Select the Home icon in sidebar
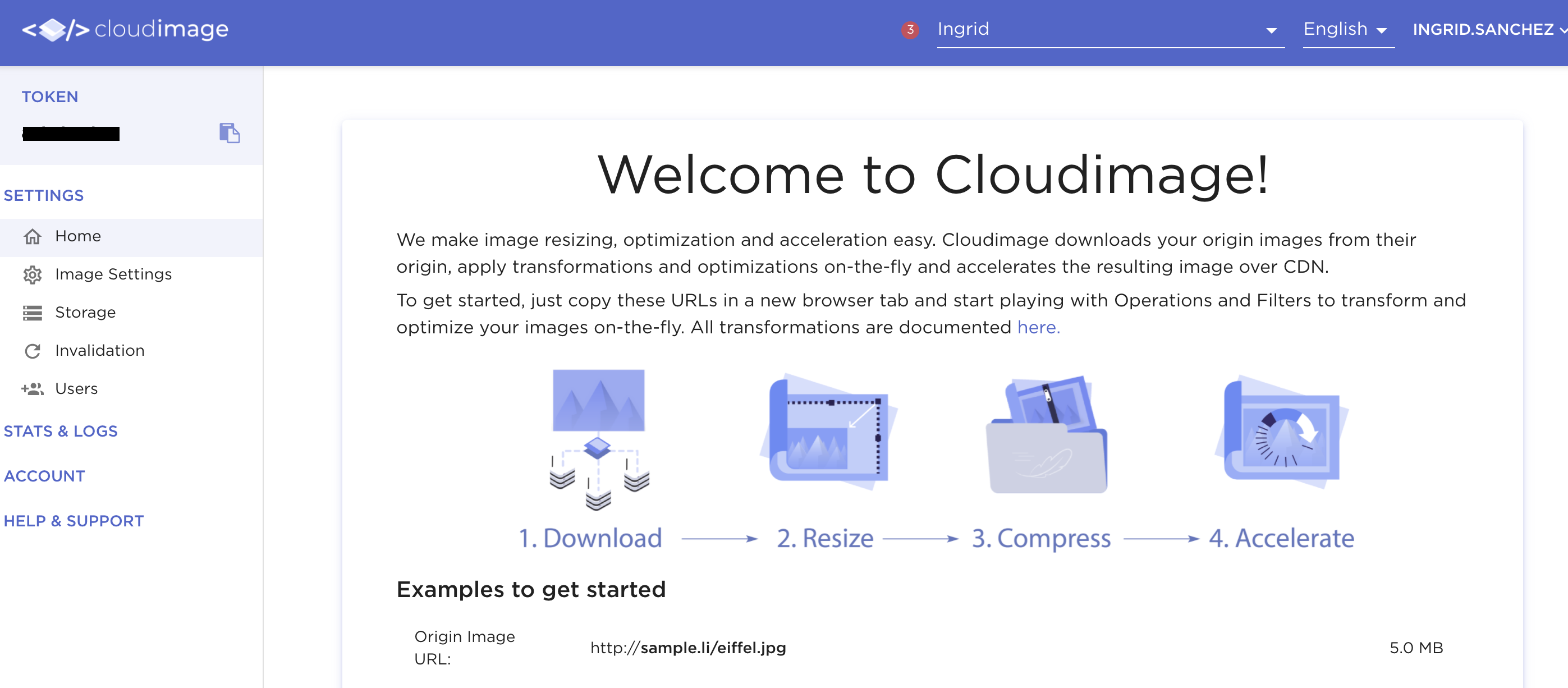1568x688 pixels. [33, 236]
